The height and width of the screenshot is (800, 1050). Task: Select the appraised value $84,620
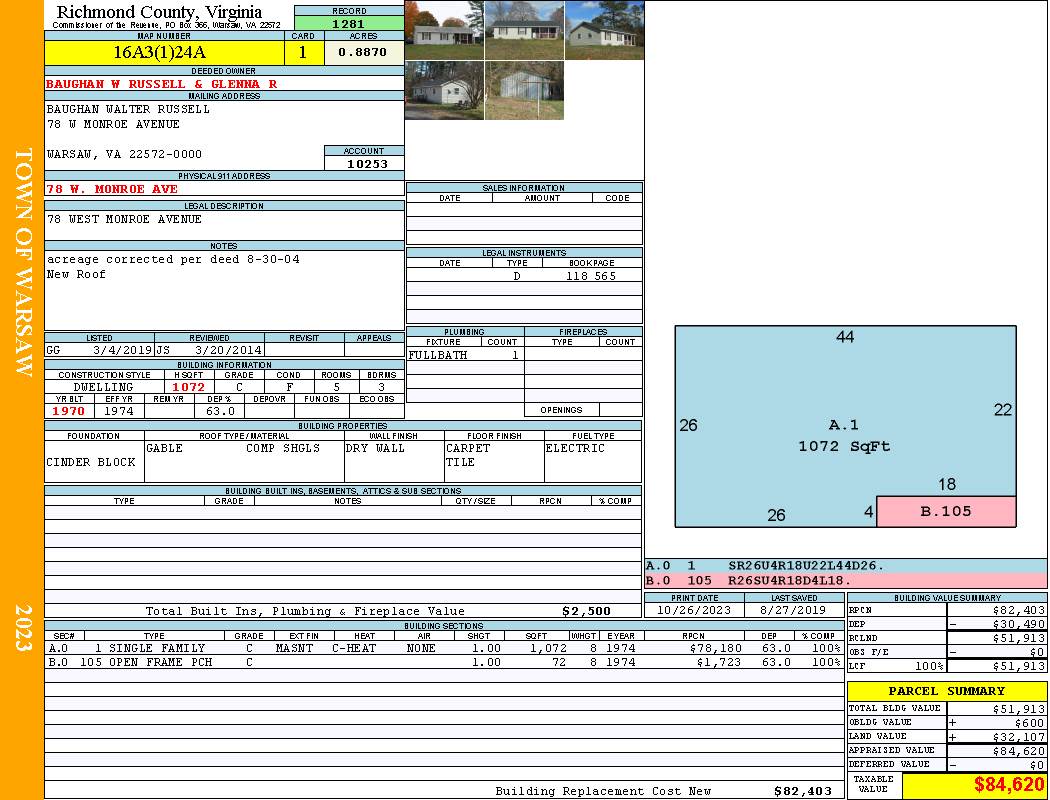(x=1019, y=751)
